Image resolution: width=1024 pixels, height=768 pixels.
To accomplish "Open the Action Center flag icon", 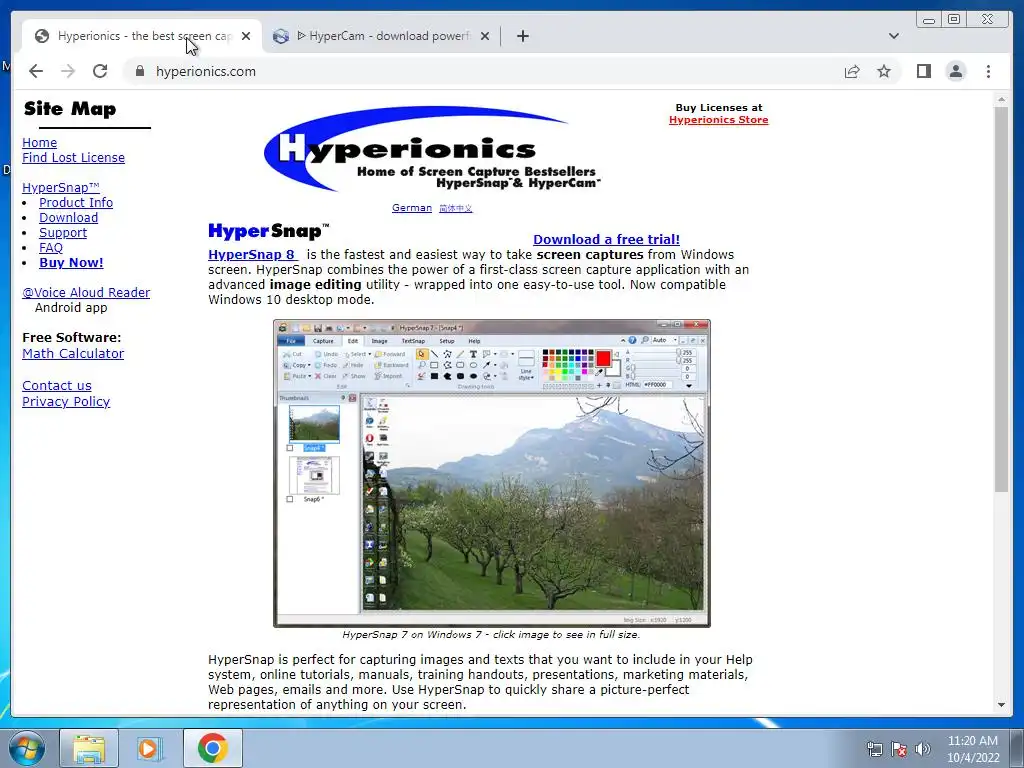I will pyautogui.click(x=899, y=749).
